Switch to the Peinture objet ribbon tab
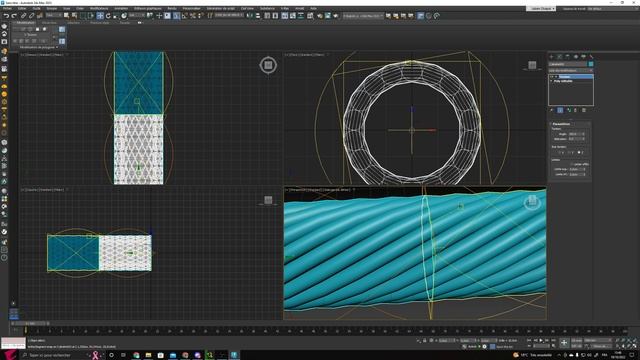The width and height of the screenshot is (640, 360). point(100,23)
